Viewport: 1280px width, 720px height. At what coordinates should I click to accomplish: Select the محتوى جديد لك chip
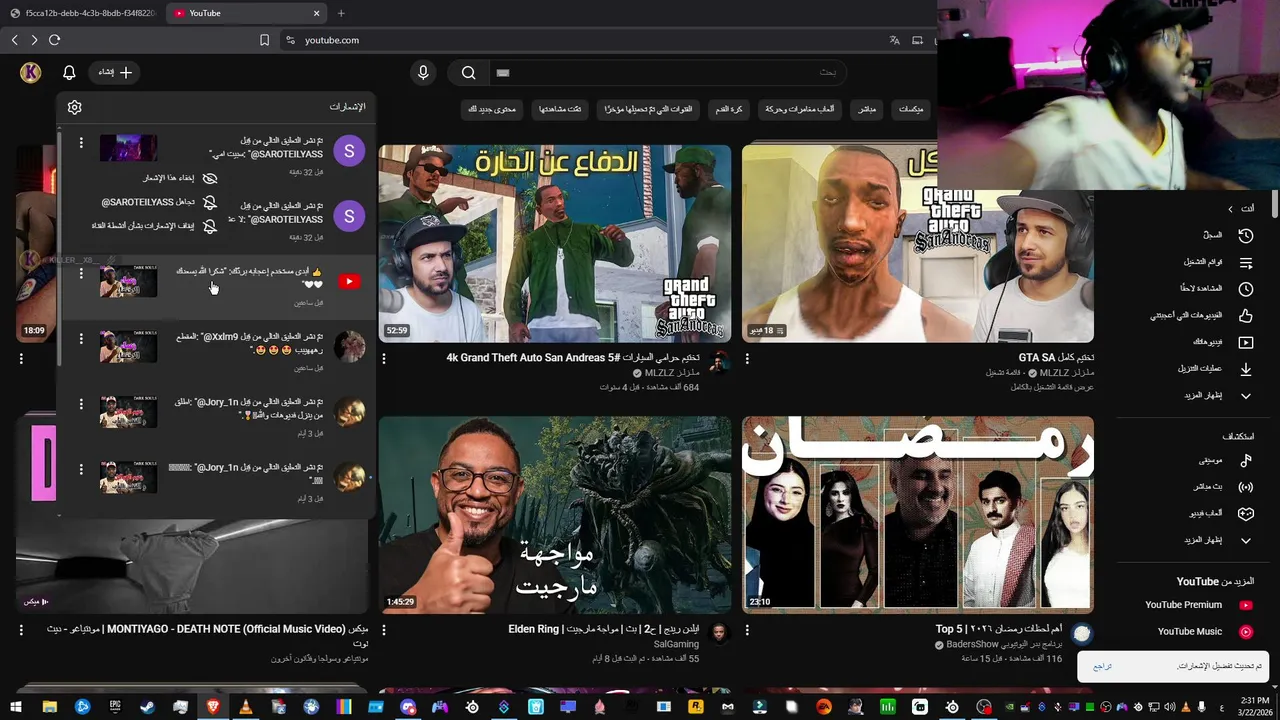click(x=492, y=108)
